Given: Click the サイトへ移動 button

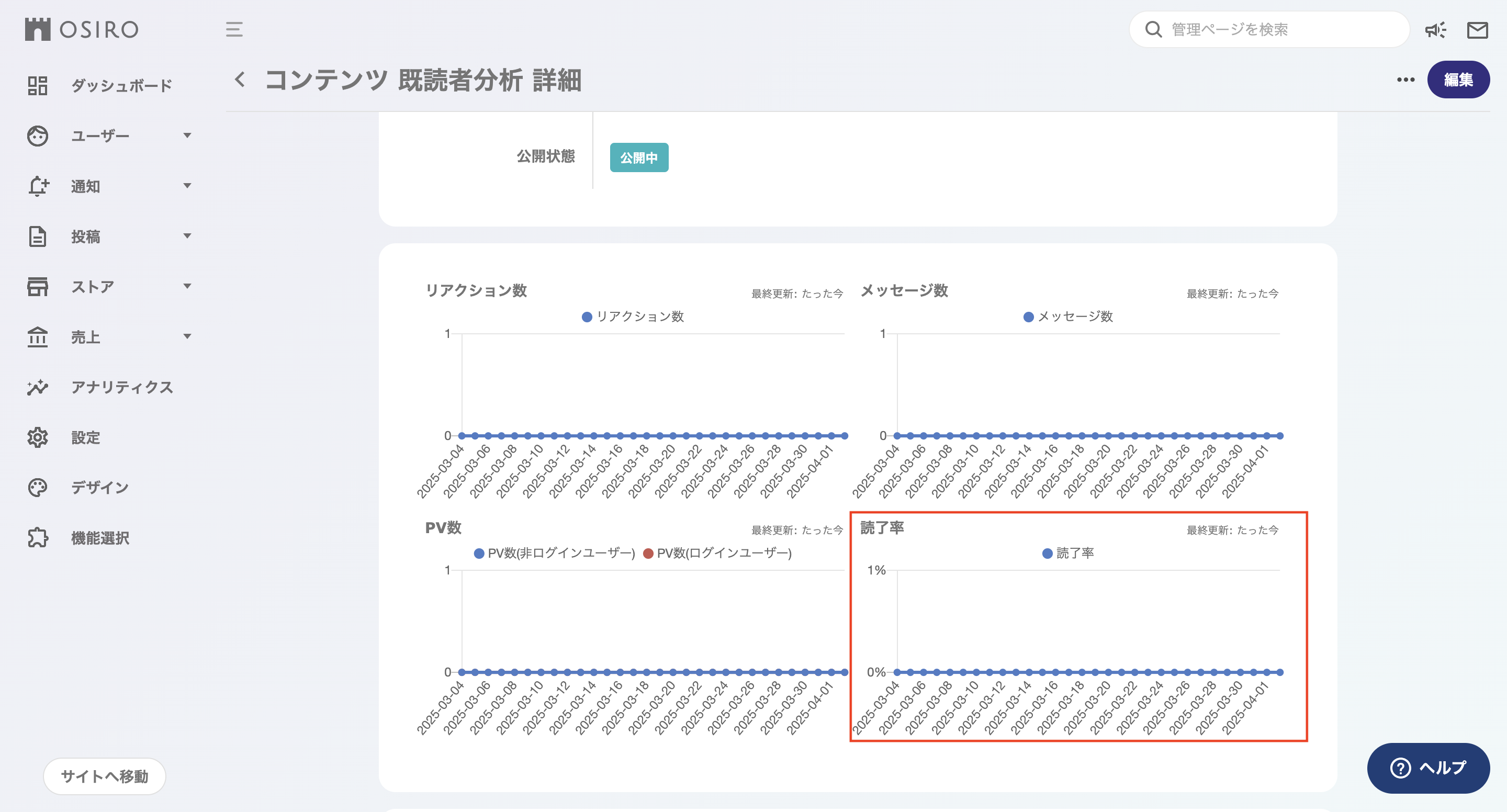Looking at the screenshot, I should click(x=105, y=776).
